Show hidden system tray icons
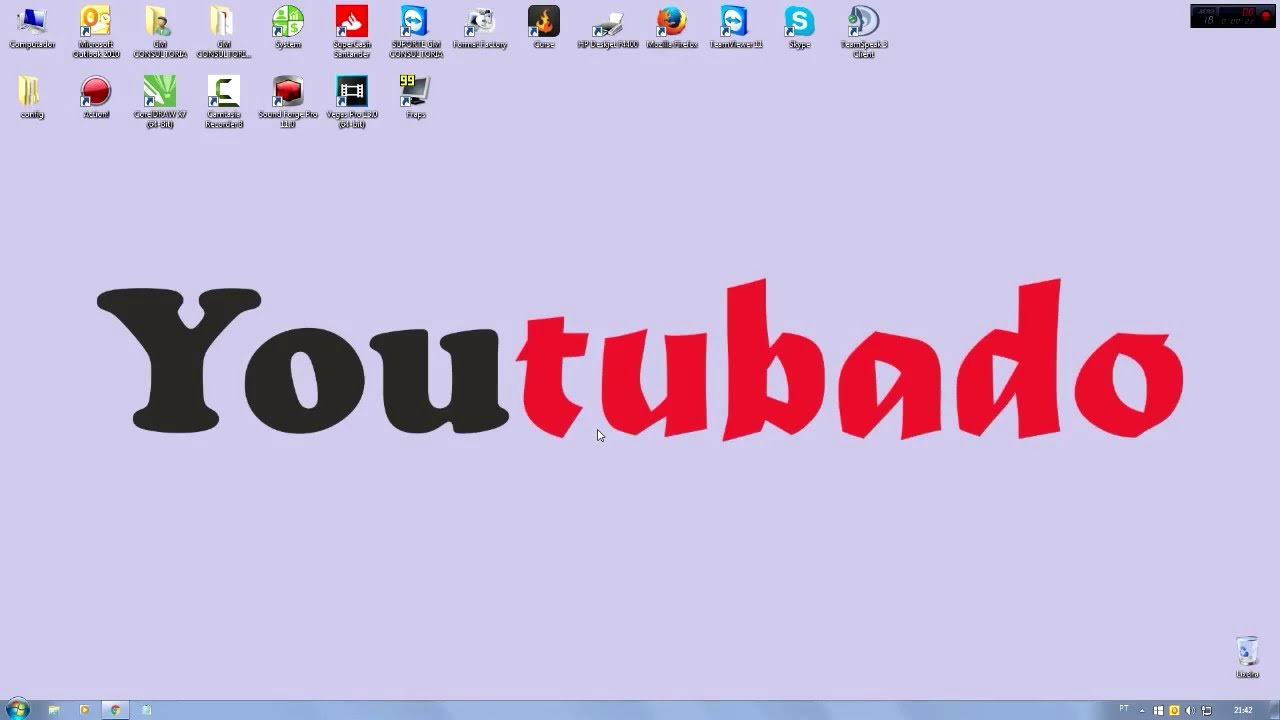Screen dimensions: 1280x720 point(1142,710)
